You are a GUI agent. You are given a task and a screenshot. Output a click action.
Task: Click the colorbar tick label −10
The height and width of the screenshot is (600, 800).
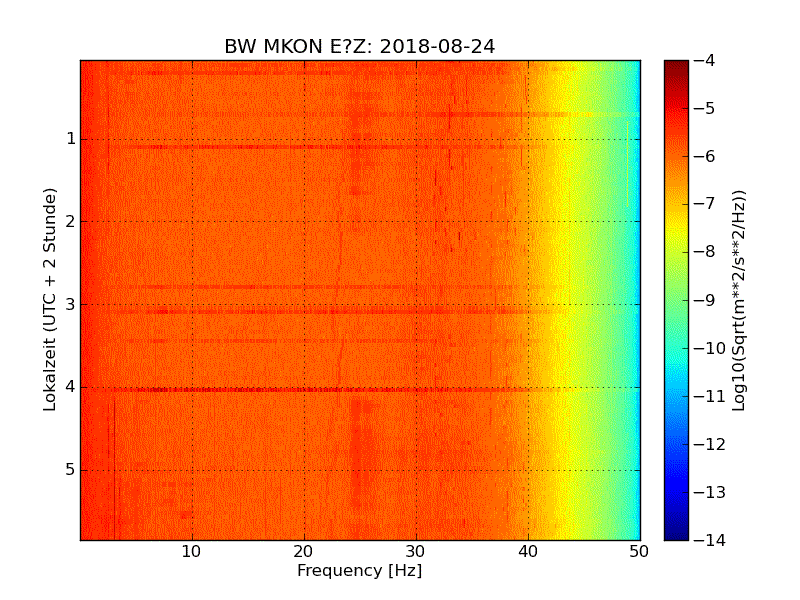(x=709, y=348)
